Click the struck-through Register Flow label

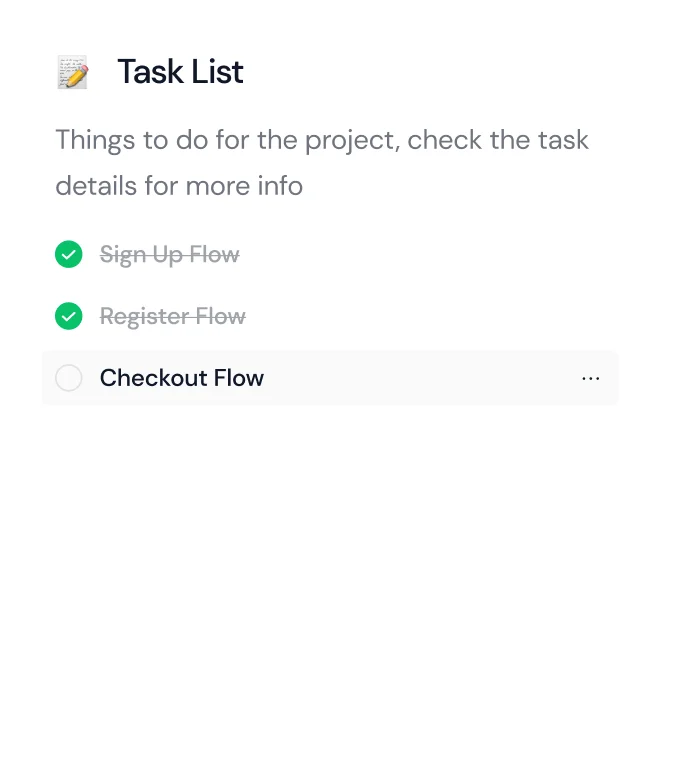172,317
